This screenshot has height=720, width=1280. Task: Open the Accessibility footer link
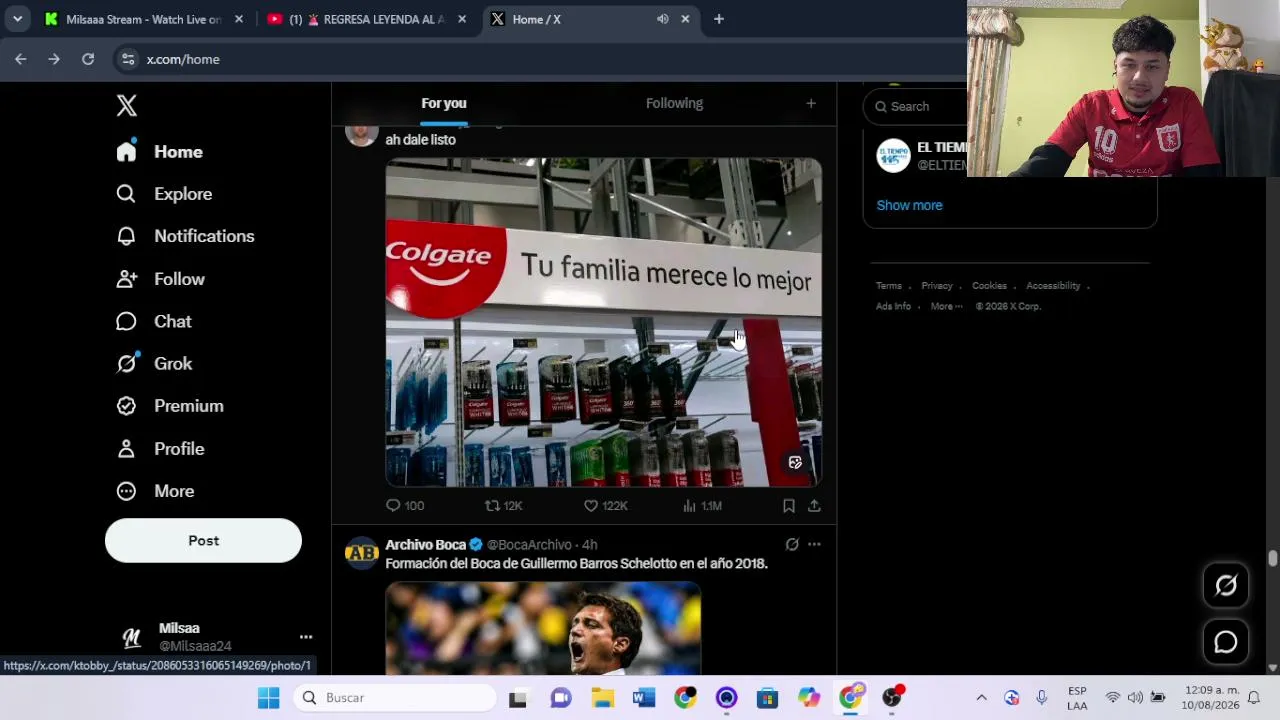(x=1053, y=286)
